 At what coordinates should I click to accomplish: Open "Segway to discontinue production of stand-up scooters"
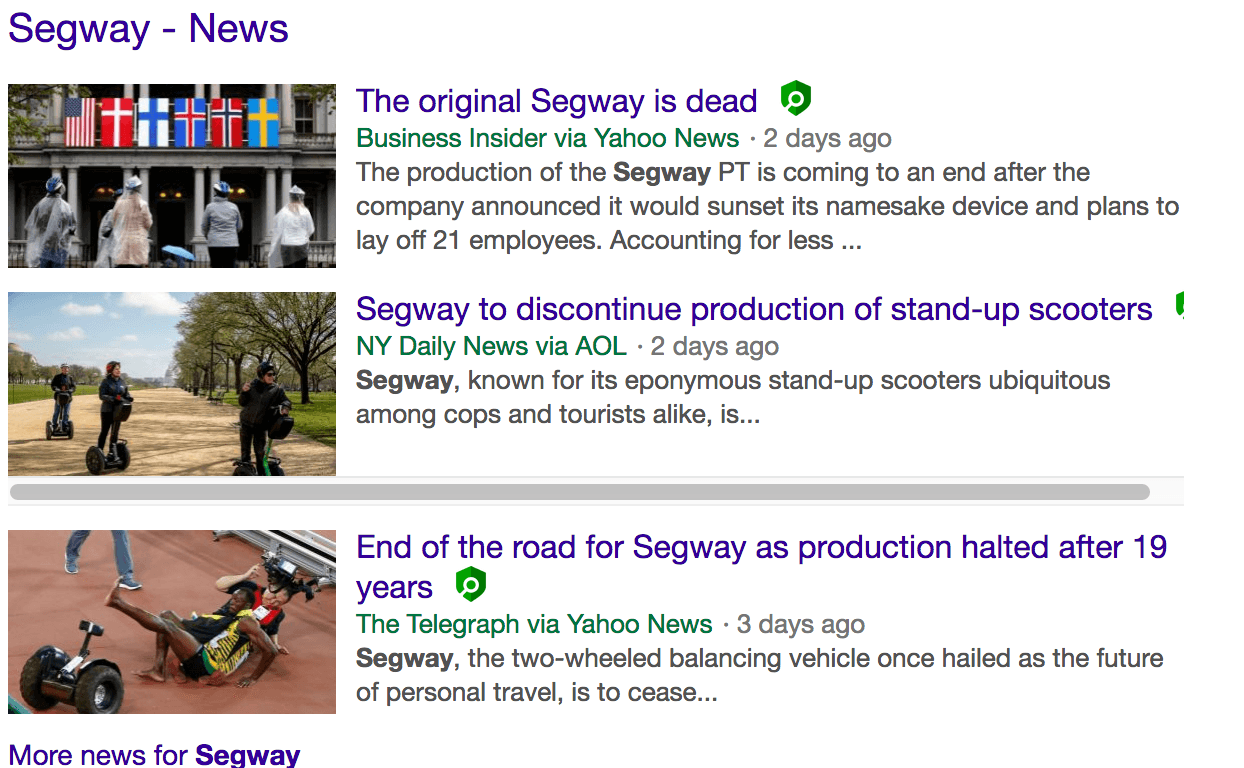(754, 309)
